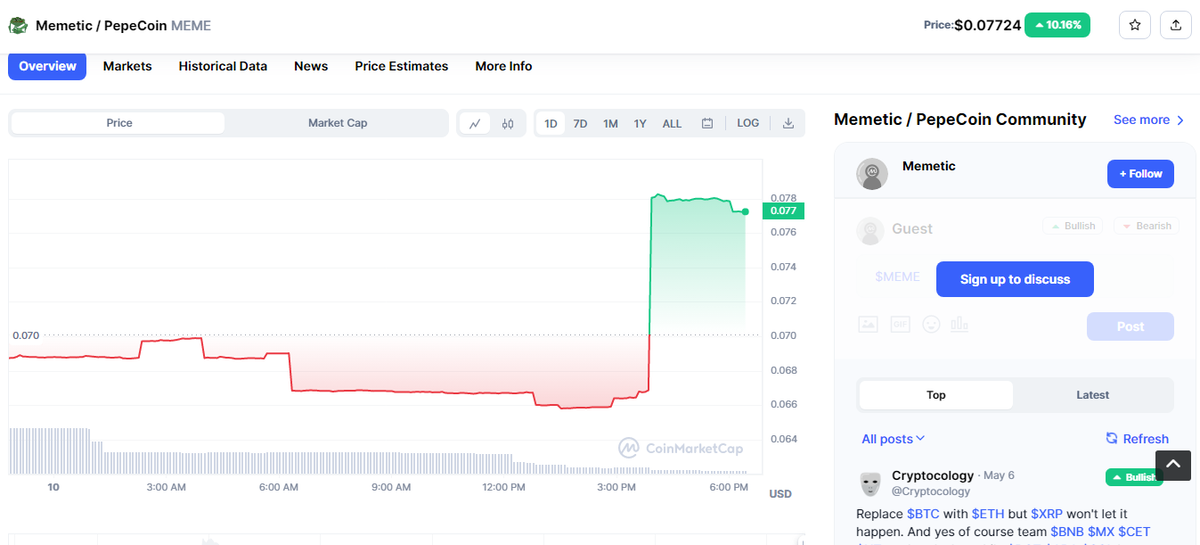Switch to Top posts tab
Screen dimensions: 1200x545
point(936,395)
